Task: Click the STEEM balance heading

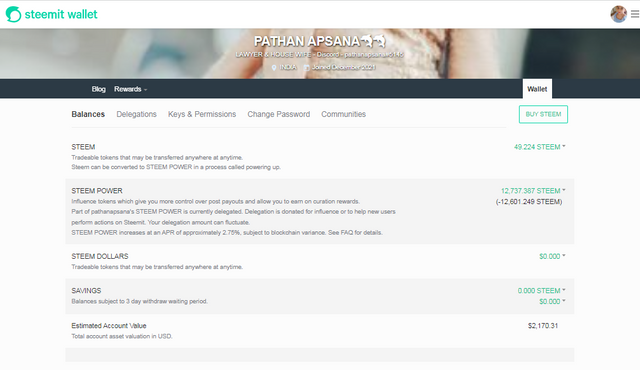Action: coord(83,147)
